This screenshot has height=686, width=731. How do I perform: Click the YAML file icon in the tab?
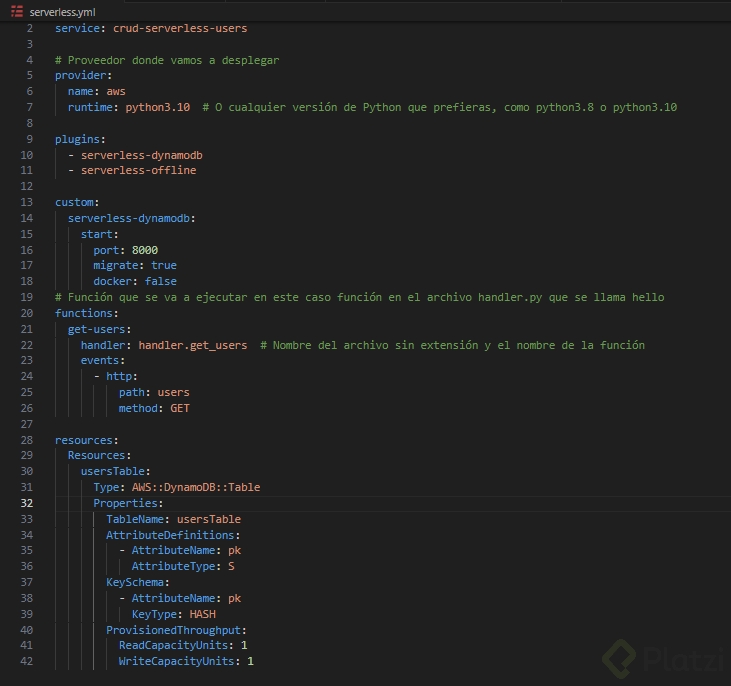pos(17,10)
